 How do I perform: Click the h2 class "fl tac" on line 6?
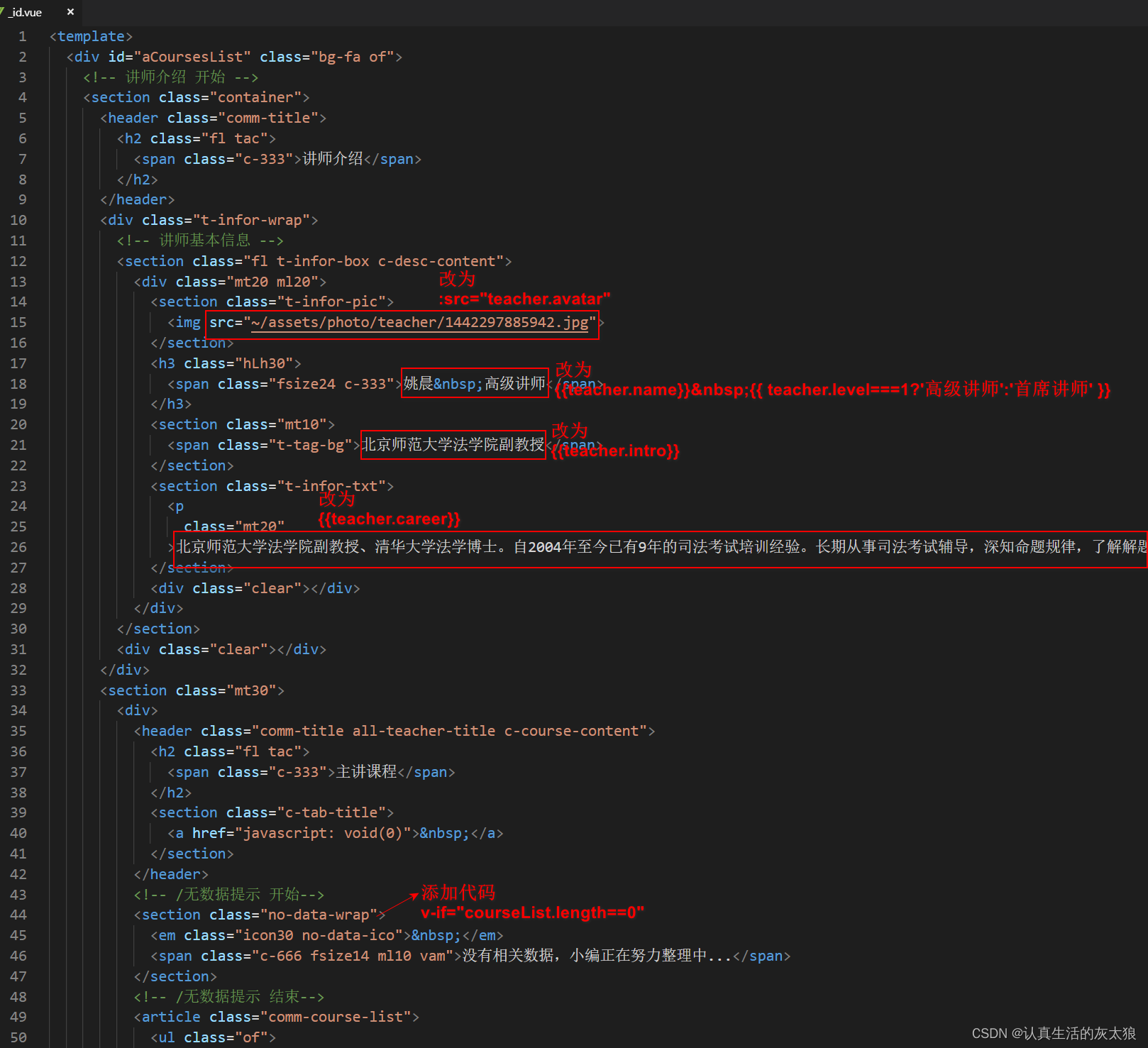point(197,138)
